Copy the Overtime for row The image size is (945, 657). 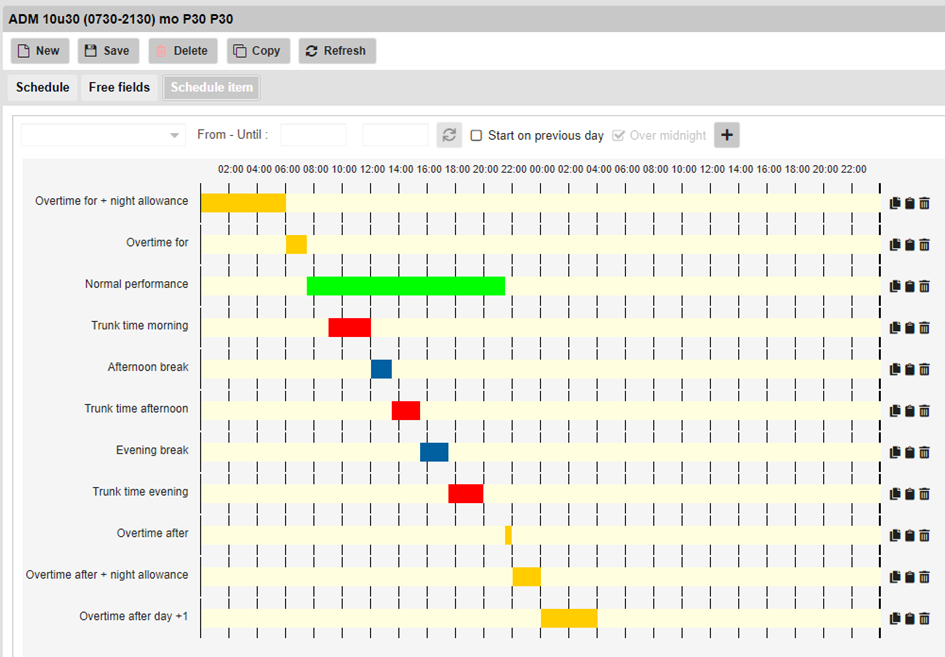pos(895,245)
